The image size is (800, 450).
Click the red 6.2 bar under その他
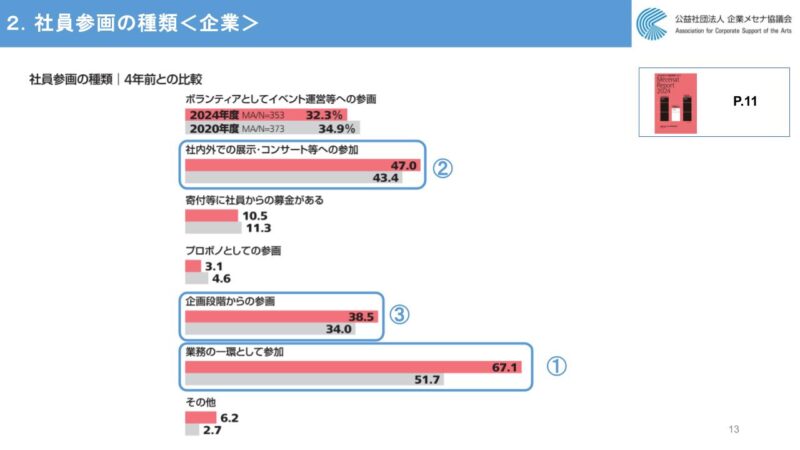click(200, 417)
